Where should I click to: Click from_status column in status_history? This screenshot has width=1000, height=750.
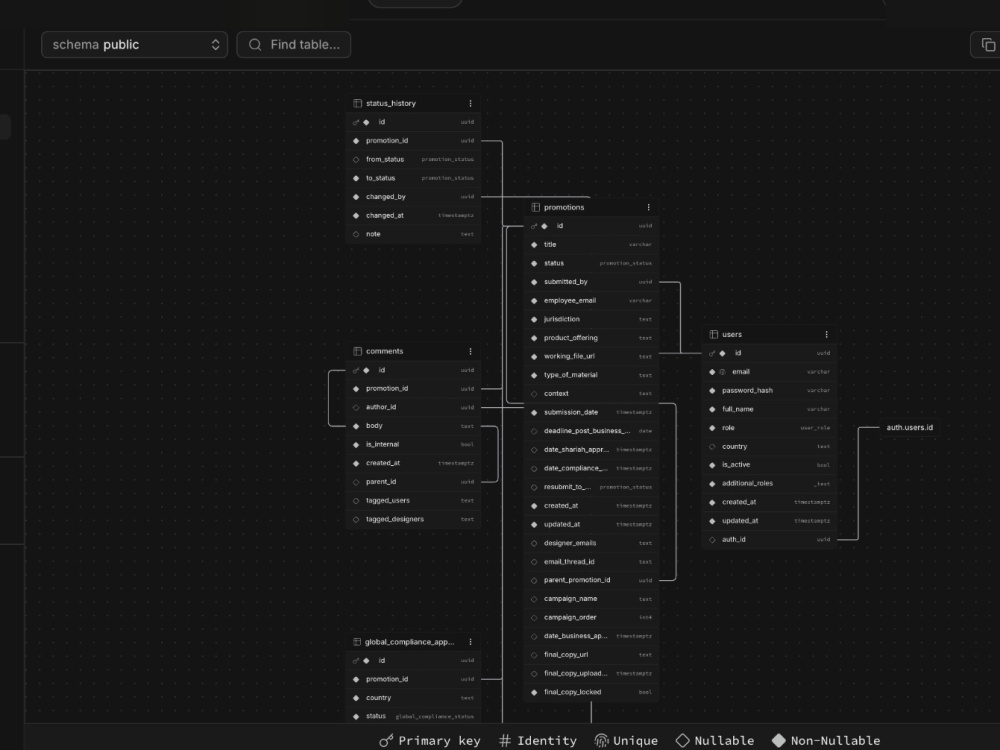click(413, 159)
